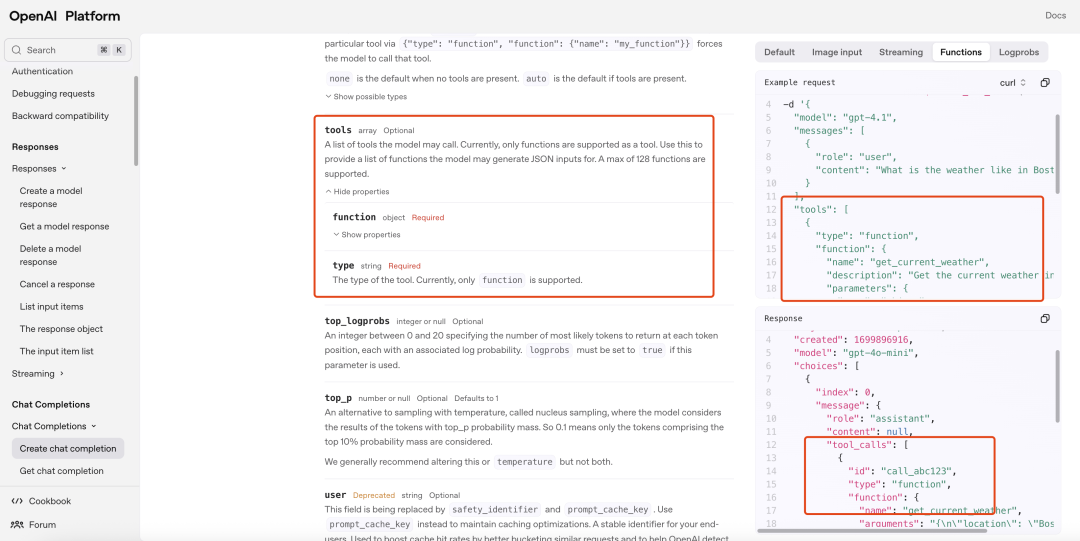The image size is (1080, 541).
Task: Open Authentication in sidebar
Action: coord(42,71)
